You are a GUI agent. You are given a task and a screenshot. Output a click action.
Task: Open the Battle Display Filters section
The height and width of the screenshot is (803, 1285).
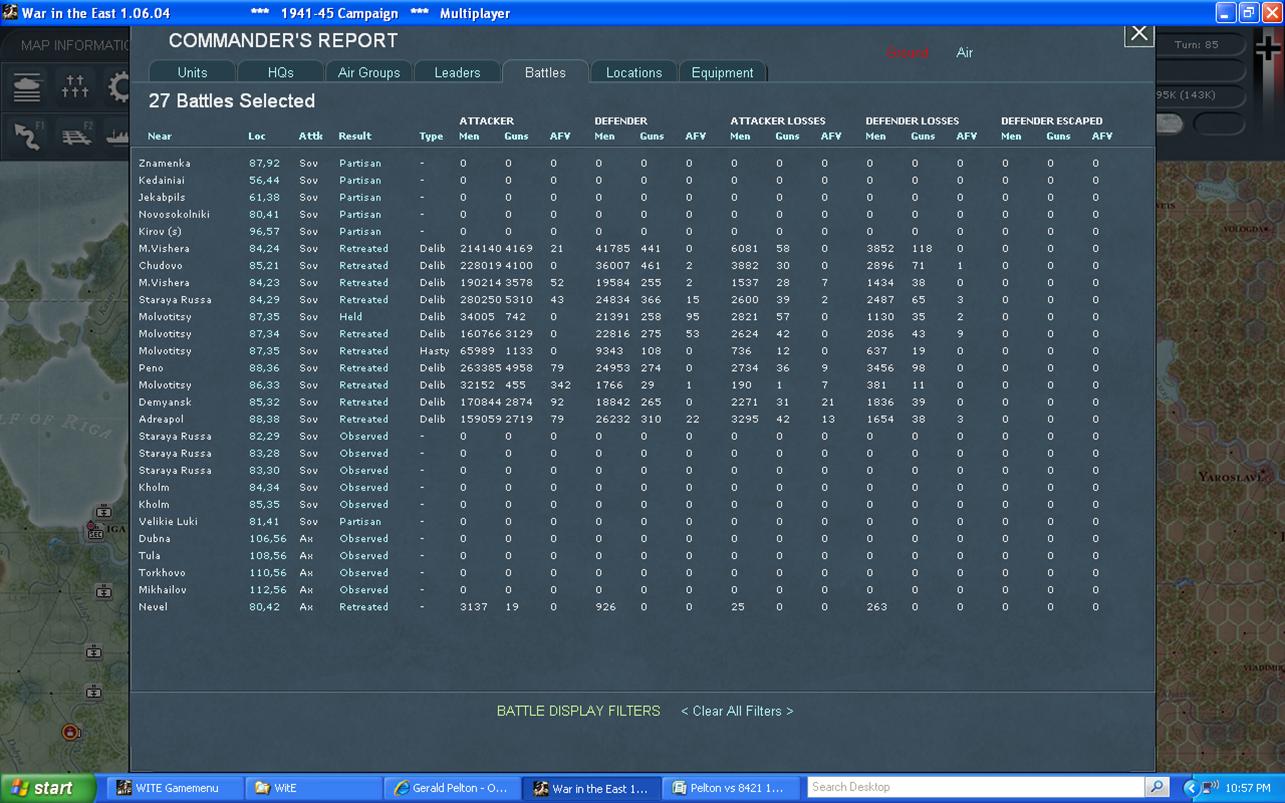(x=578, y=711)
